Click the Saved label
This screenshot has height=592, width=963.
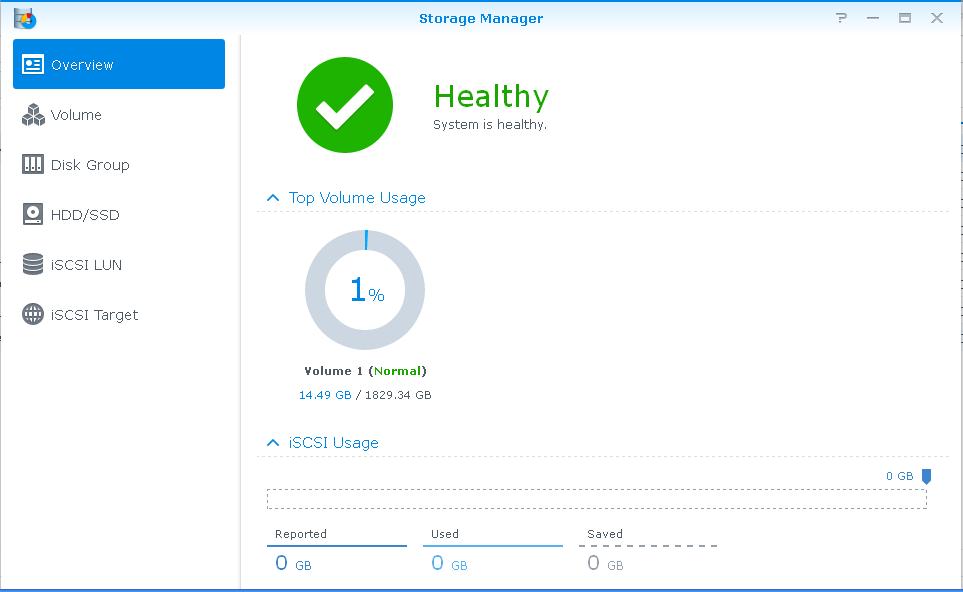[x=605, y=534]
